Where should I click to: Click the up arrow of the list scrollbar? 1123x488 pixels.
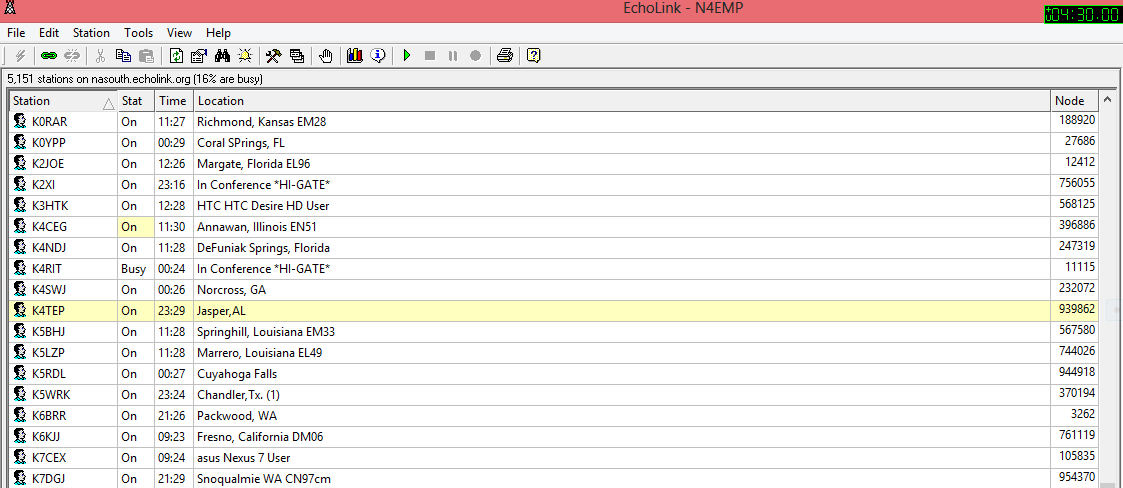click(1109, 101)
